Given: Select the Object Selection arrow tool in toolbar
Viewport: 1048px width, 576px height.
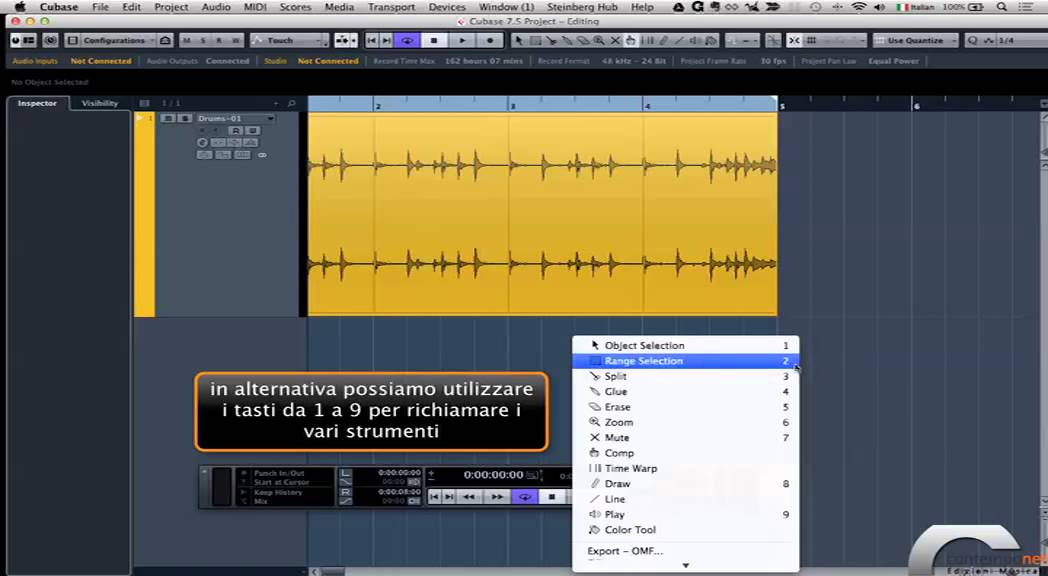Looking at the screenshot, I should point(519,40).
